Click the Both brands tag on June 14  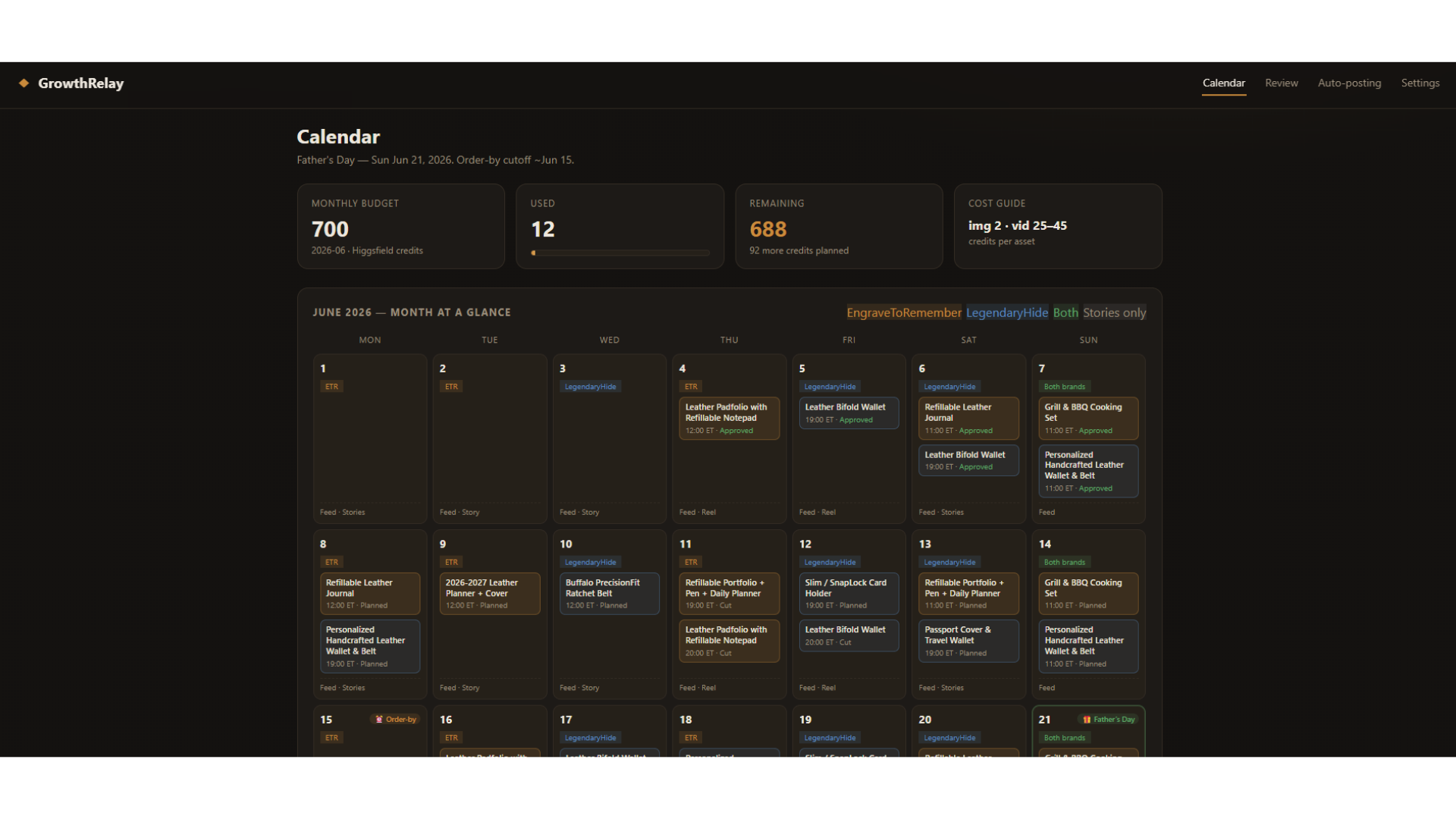point(1065,563)
